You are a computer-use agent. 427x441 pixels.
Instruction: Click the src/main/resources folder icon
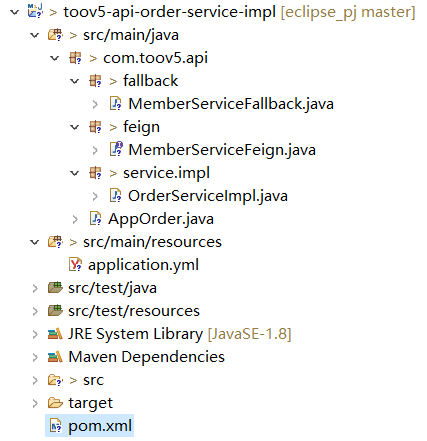click(x=55, y=242)
